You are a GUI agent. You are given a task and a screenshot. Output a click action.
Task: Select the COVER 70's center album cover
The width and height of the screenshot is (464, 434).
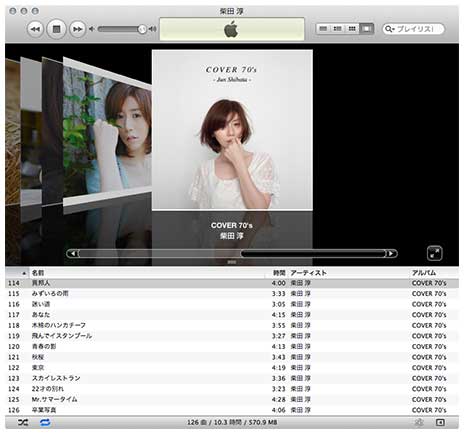pos(232,130)
